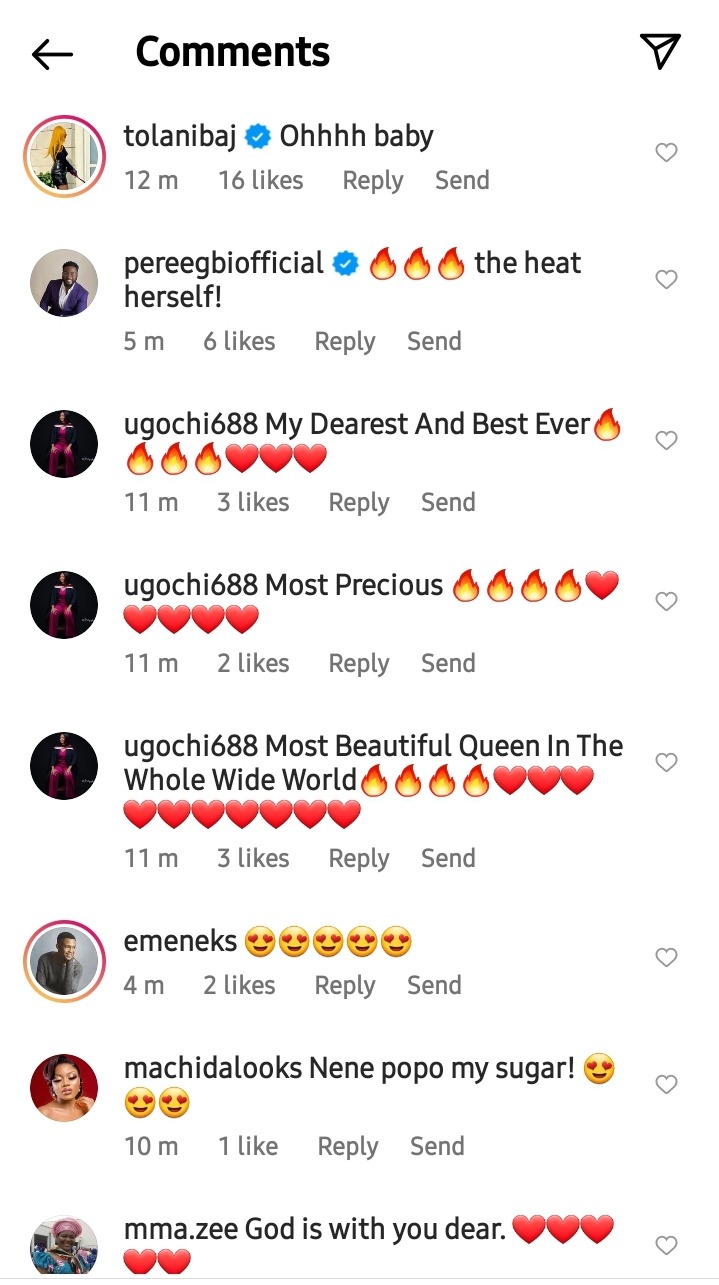This screenshot has height=1285, width=719.
Task: Like tolanibaj's comment with heart icon
Action: [666, 153]
